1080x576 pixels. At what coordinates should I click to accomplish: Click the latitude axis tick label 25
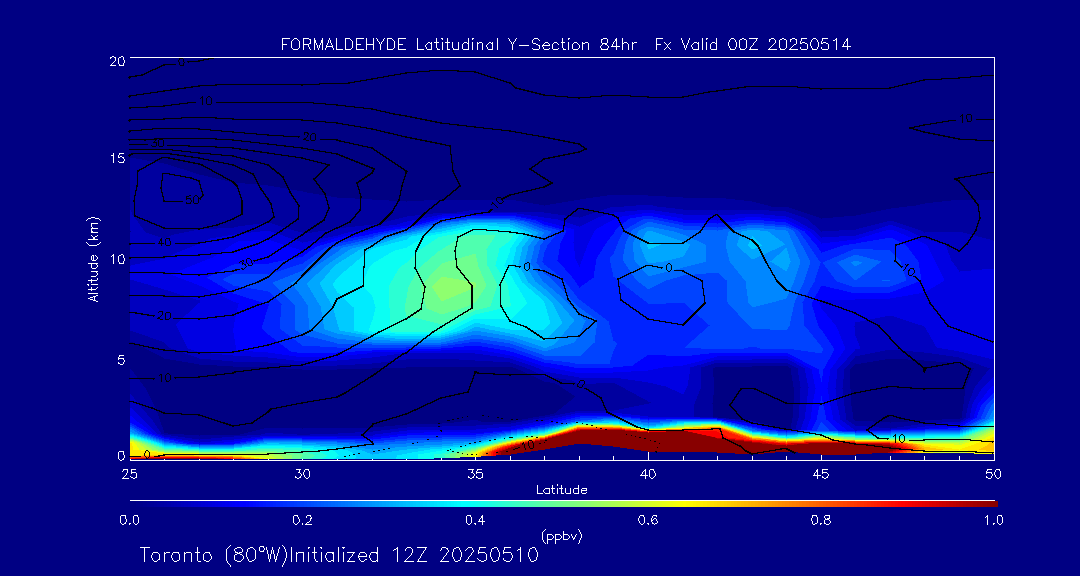pyautogui.click(x=129, y=474)
